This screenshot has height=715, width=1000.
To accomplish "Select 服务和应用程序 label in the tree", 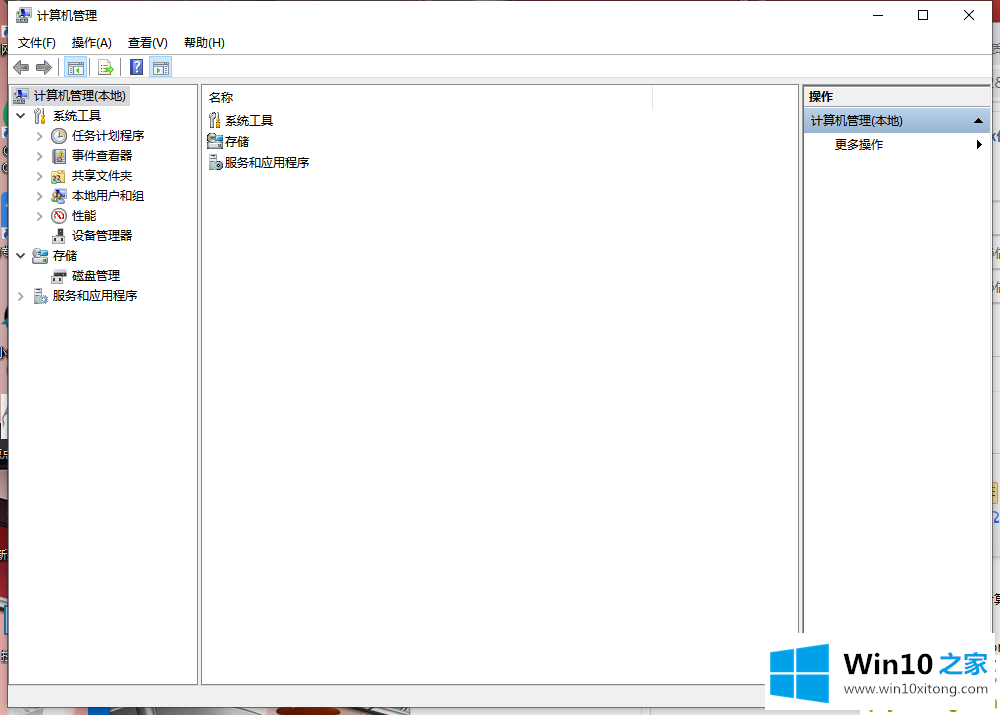I will point(95,296).
